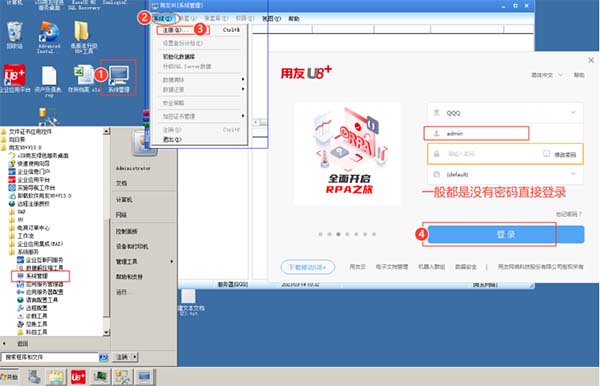Open the green monitor taskbar icon
The width and height of the screenshot is (600, 386).
click(100, 377)
